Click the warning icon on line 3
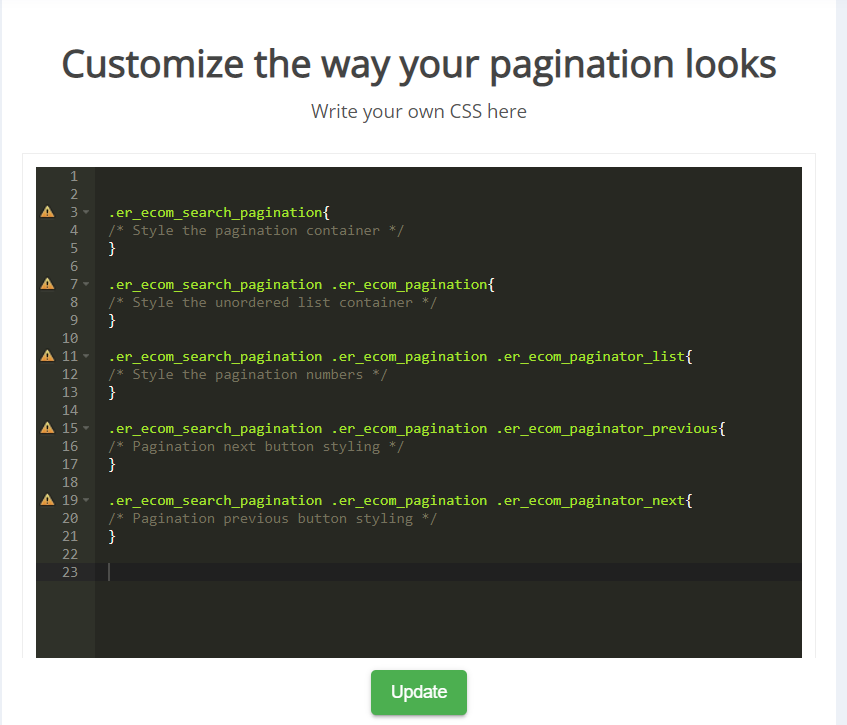Viewport: 847px width, 725px height. point(47,212)
